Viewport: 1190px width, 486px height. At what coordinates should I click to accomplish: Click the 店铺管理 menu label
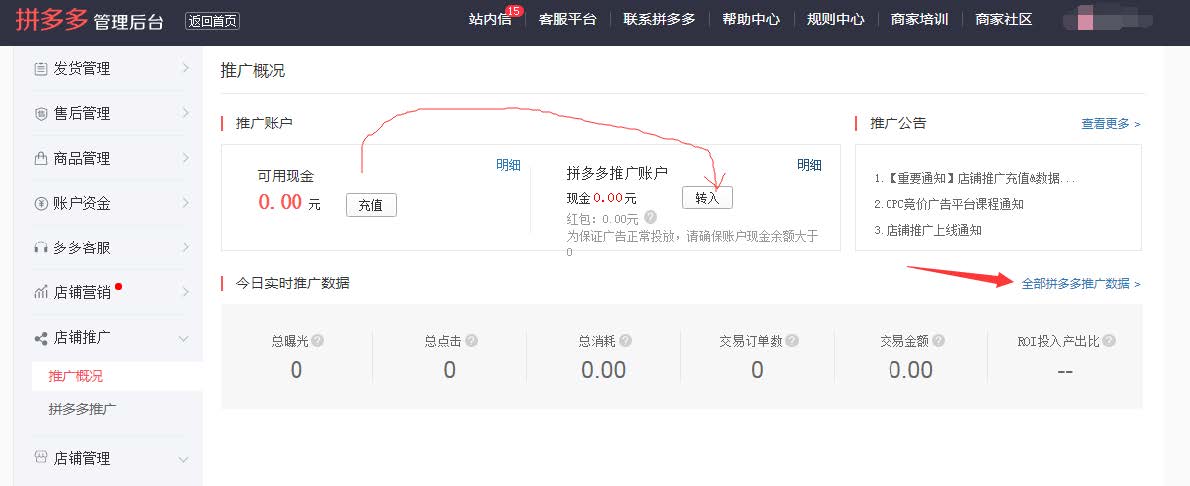(82, 459)
